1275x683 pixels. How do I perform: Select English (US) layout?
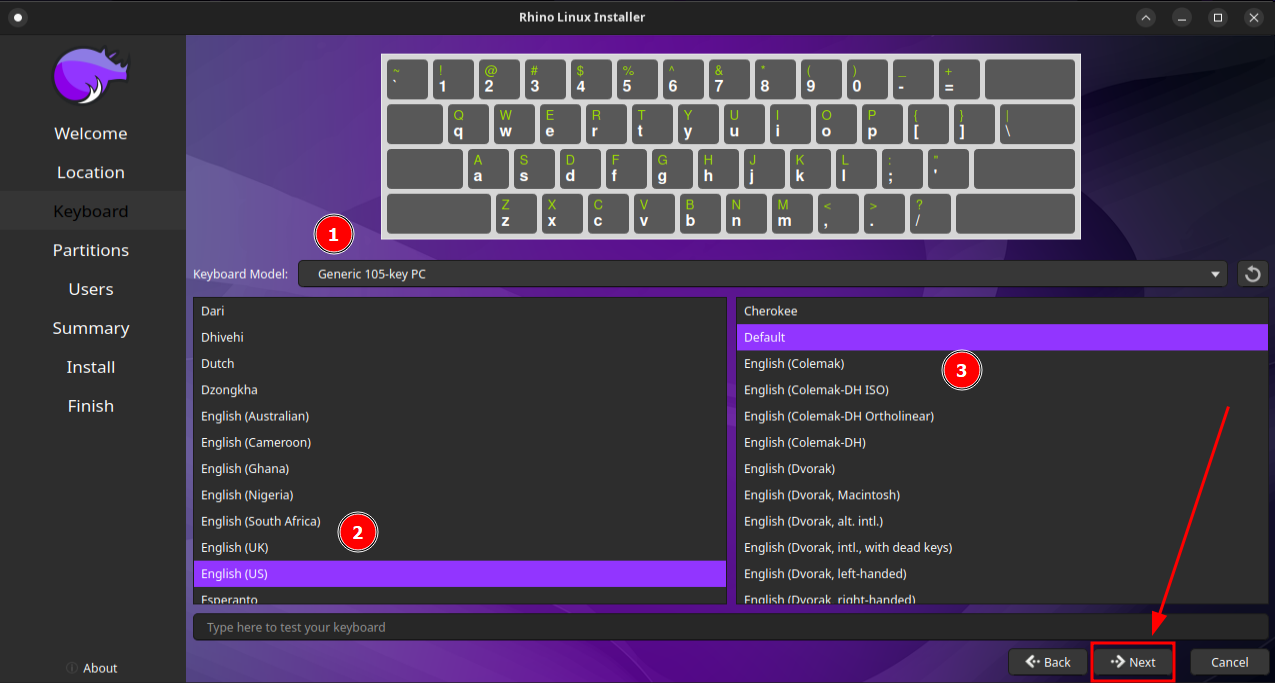tap(460, 574)
